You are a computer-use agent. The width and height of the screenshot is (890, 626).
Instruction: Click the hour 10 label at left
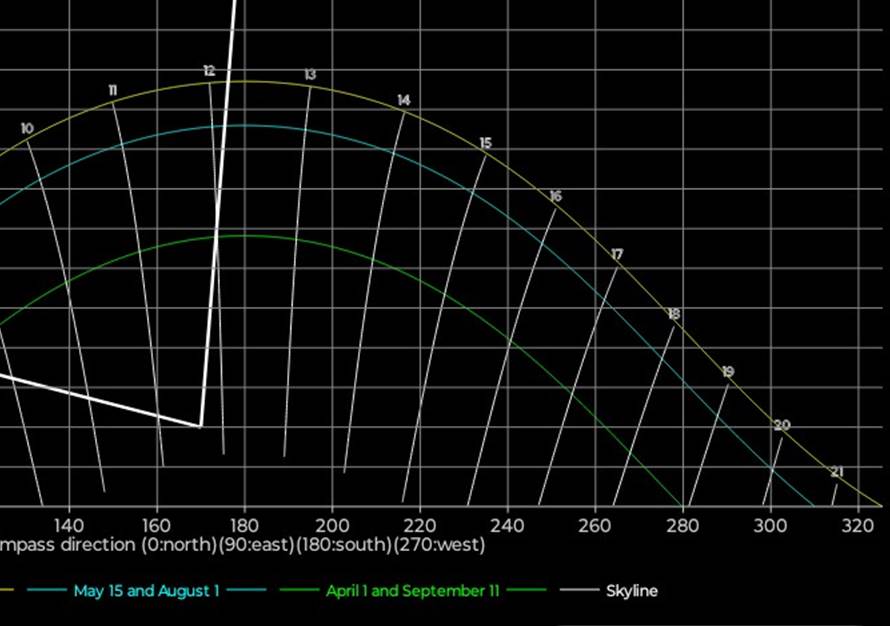pos(26,128)
